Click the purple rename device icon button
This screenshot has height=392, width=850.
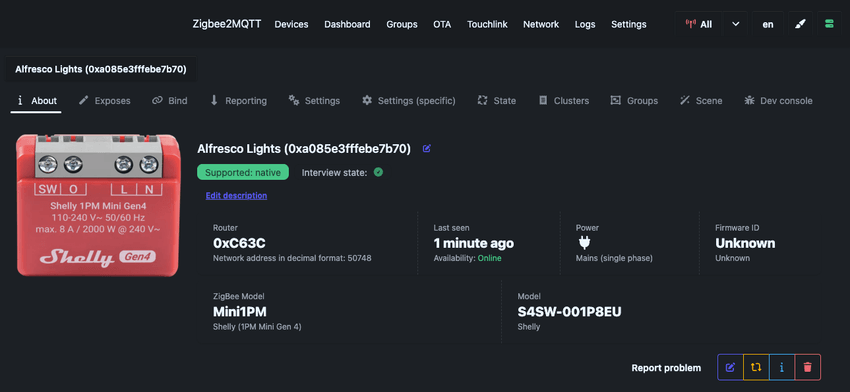coord(730,367)
